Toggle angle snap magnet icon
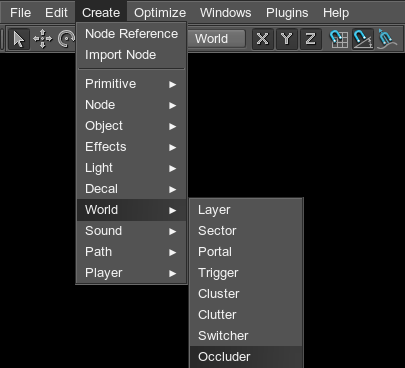This screenshot has height=368, width=405. tap(363, 39)
